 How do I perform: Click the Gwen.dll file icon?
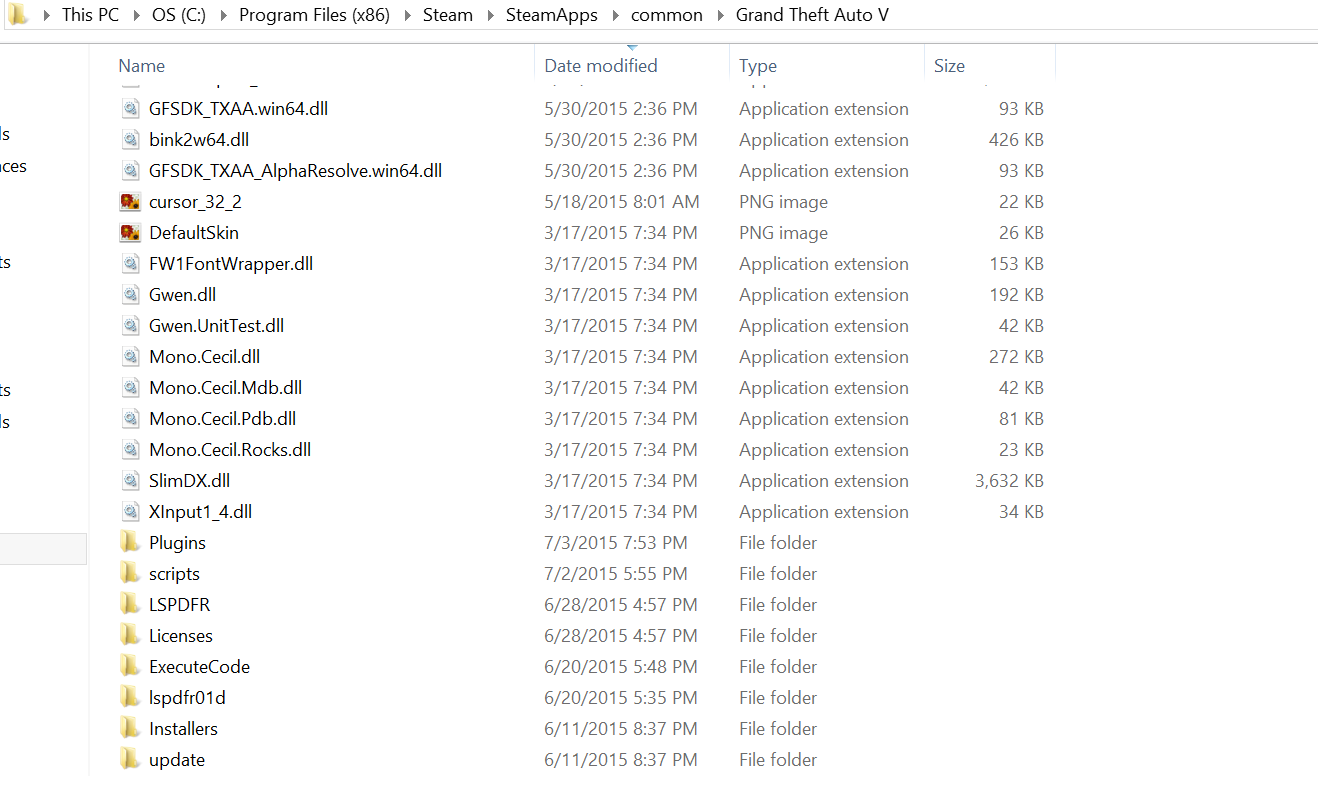pos(130,295)
